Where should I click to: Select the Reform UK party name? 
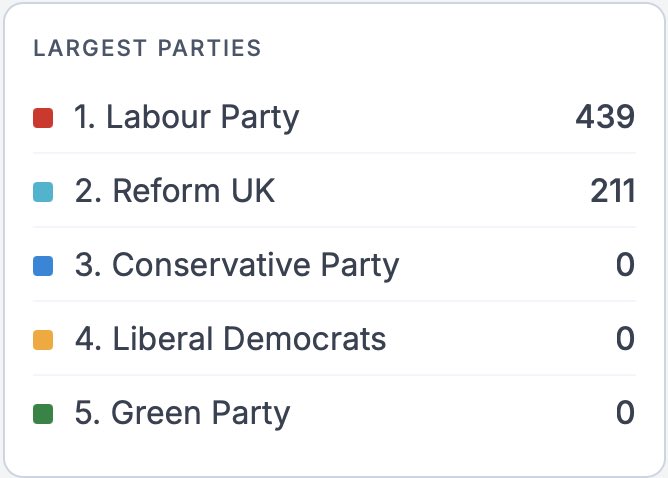[x=193, y=191]
